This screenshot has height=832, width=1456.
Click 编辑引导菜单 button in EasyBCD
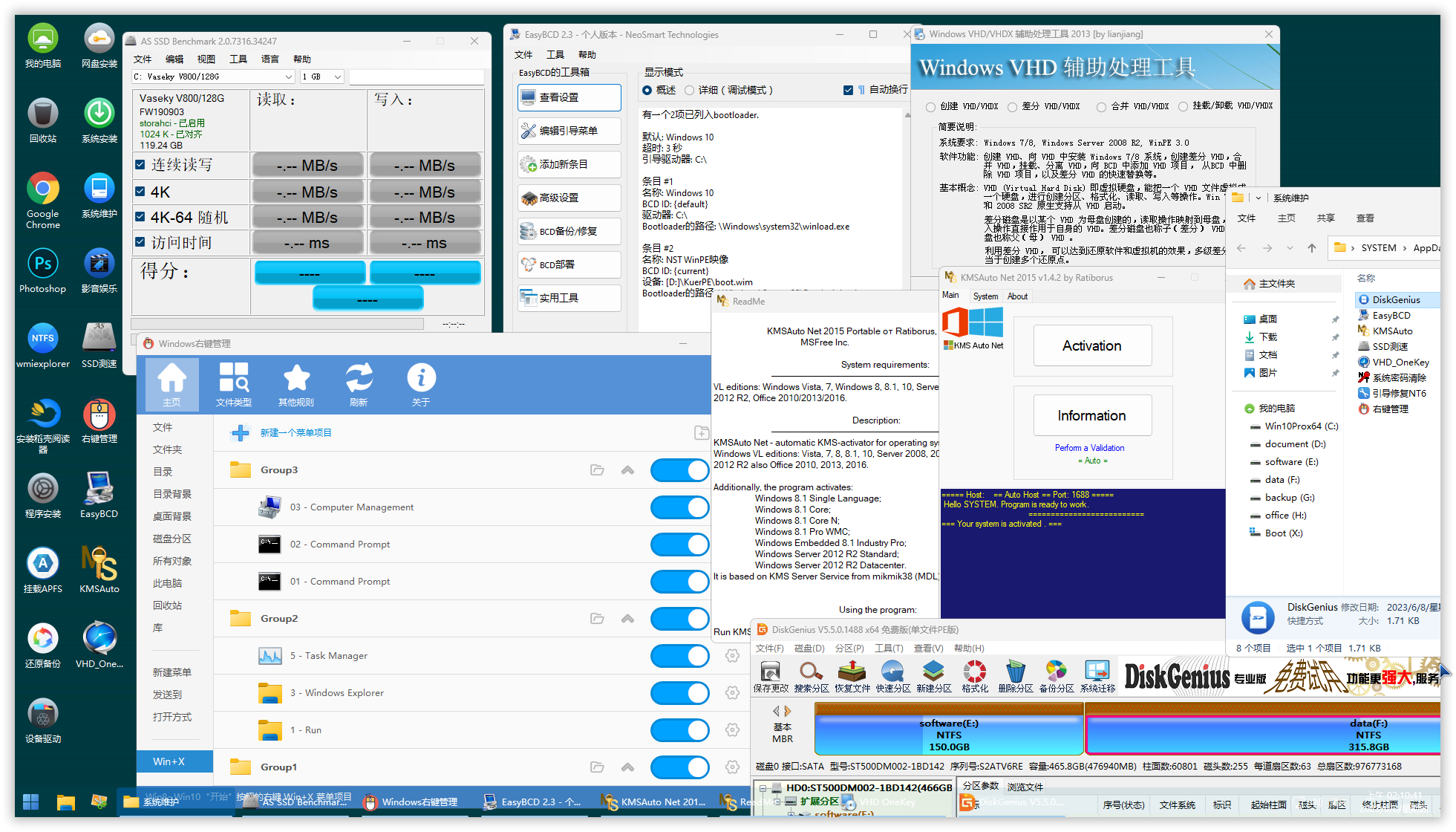[569, 131]
